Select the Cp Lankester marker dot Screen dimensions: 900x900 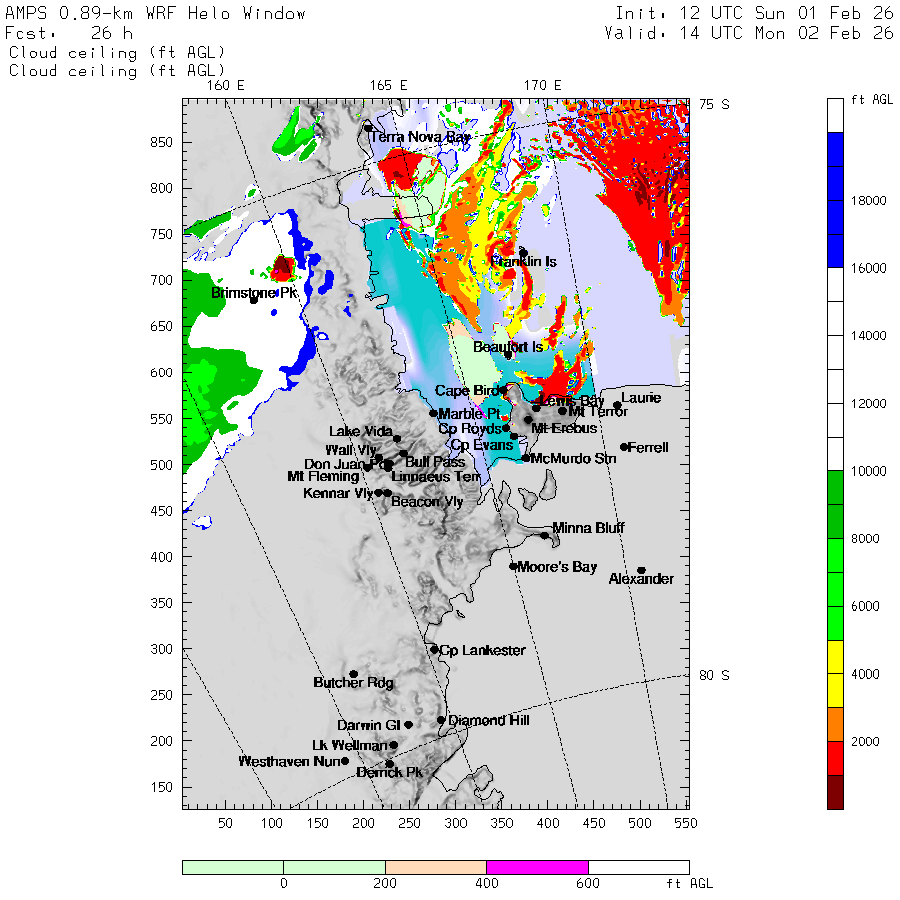click(x=434, y=650)
